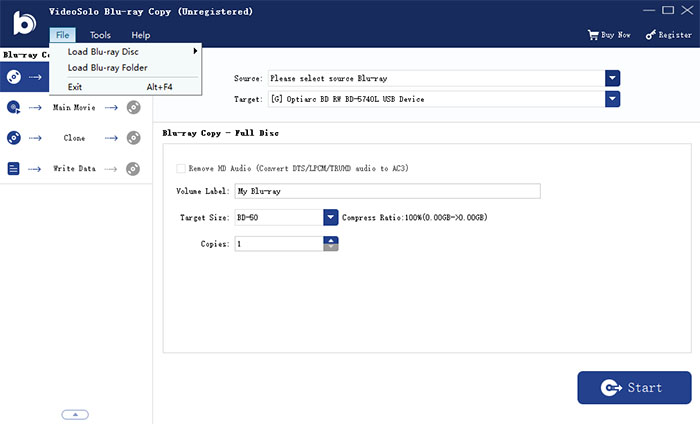Click the Clone source disc icon

(14, 137)
